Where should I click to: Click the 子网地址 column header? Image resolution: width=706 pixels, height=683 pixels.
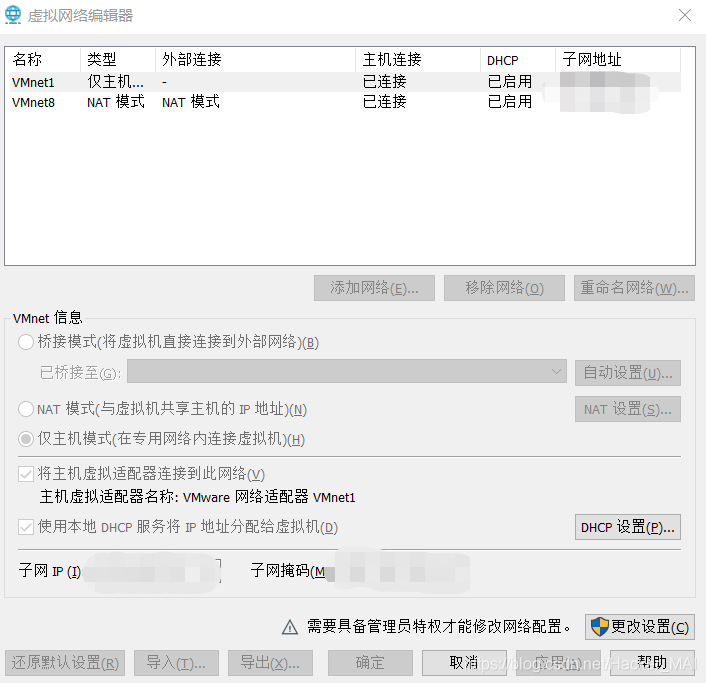point(618,59)
